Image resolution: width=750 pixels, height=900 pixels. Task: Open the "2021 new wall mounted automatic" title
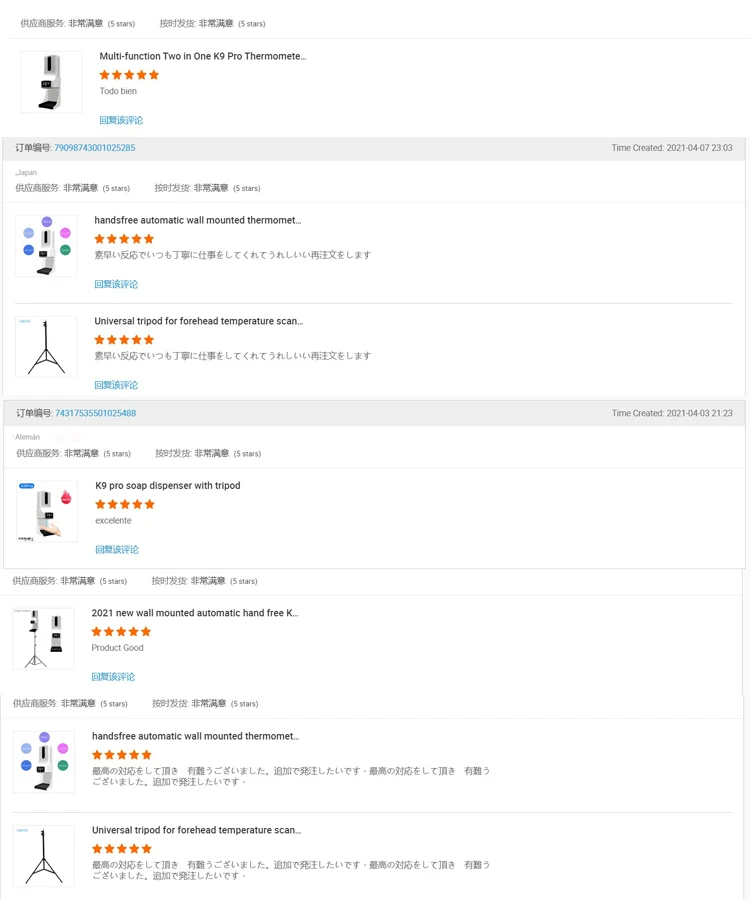[x=194, y=613]
